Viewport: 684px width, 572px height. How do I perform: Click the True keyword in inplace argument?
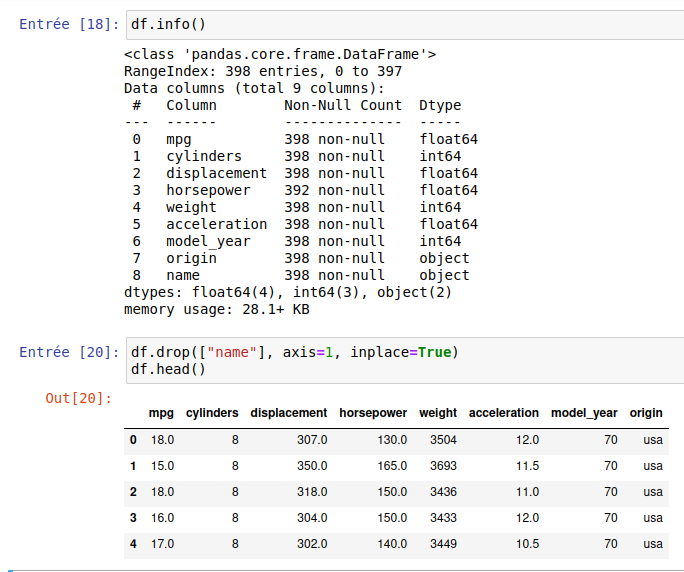(x=434, y=352)
